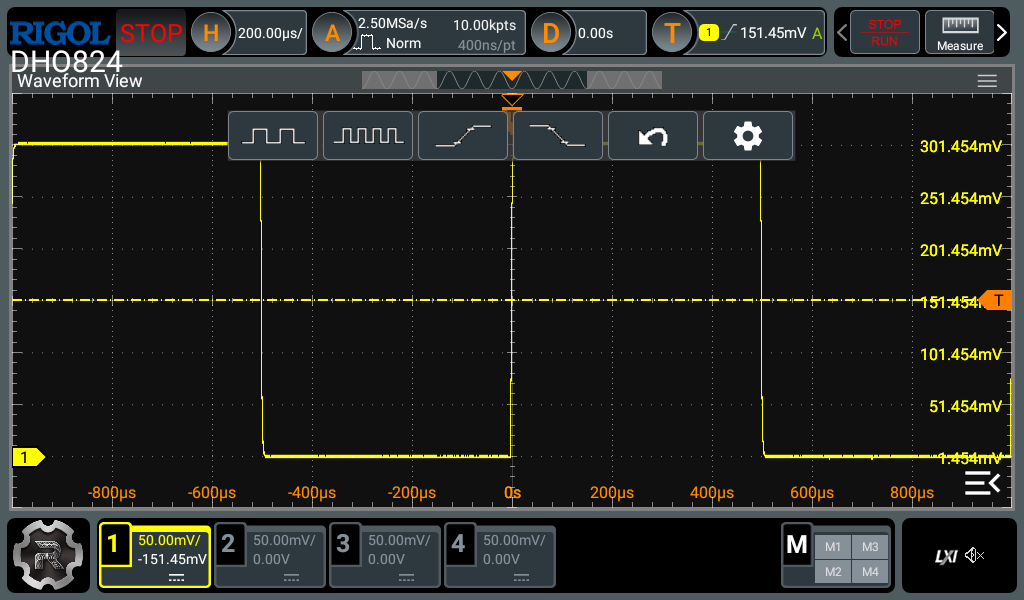Open the Trigger T settings
This screenshot has width=1024, height=600.
672,33
